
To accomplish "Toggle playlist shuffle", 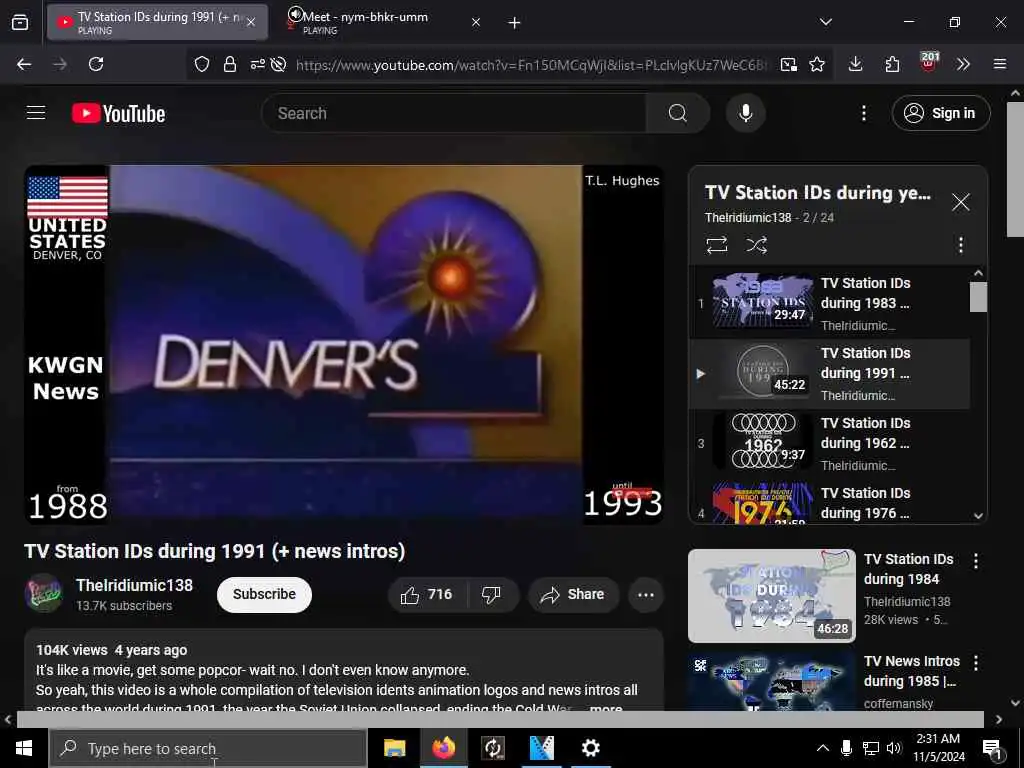I will (x=756, y=246).
